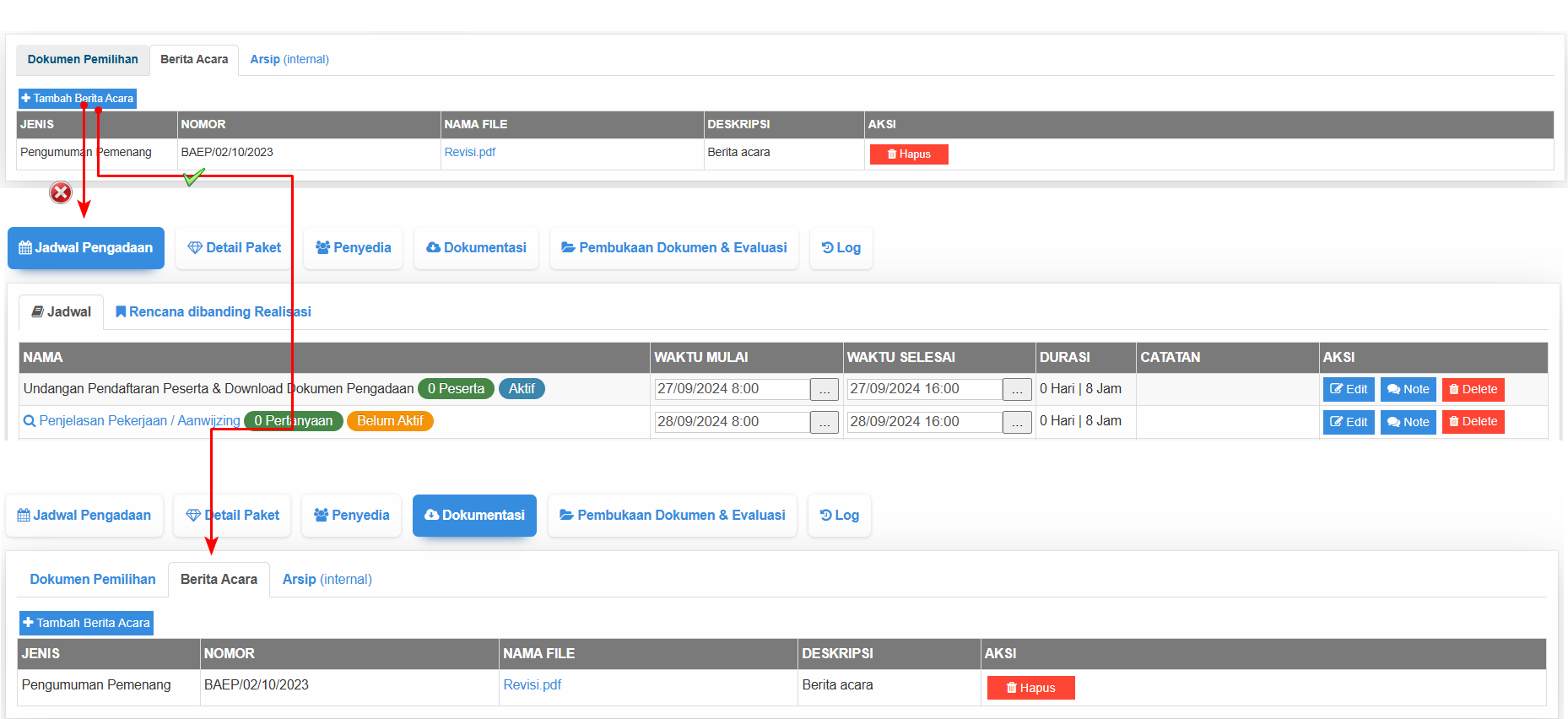Click the red X error icon

(x=61, y=193)
